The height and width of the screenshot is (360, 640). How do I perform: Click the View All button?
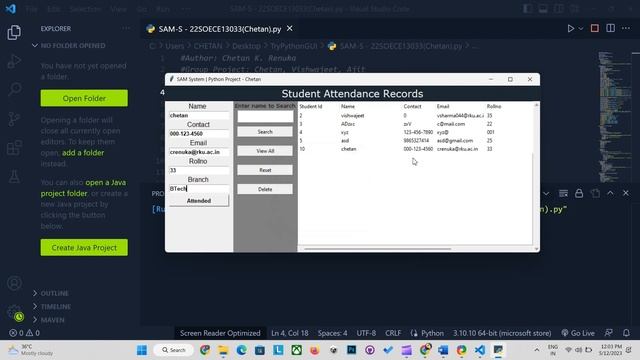[265, 151]
